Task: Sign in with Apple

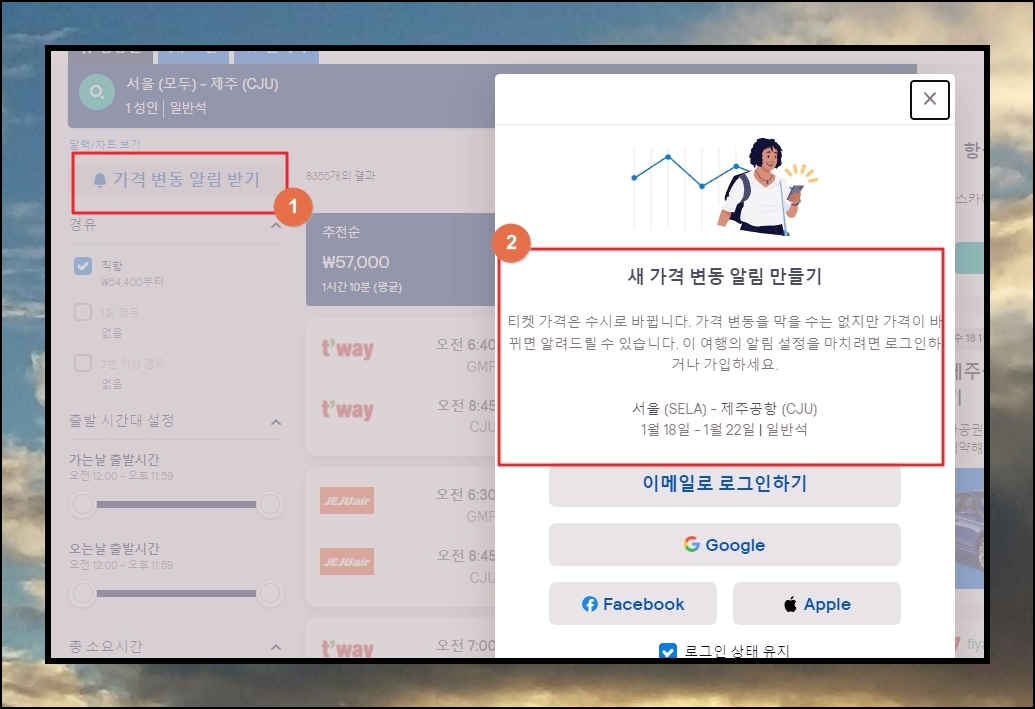Action: coord(817,603)
